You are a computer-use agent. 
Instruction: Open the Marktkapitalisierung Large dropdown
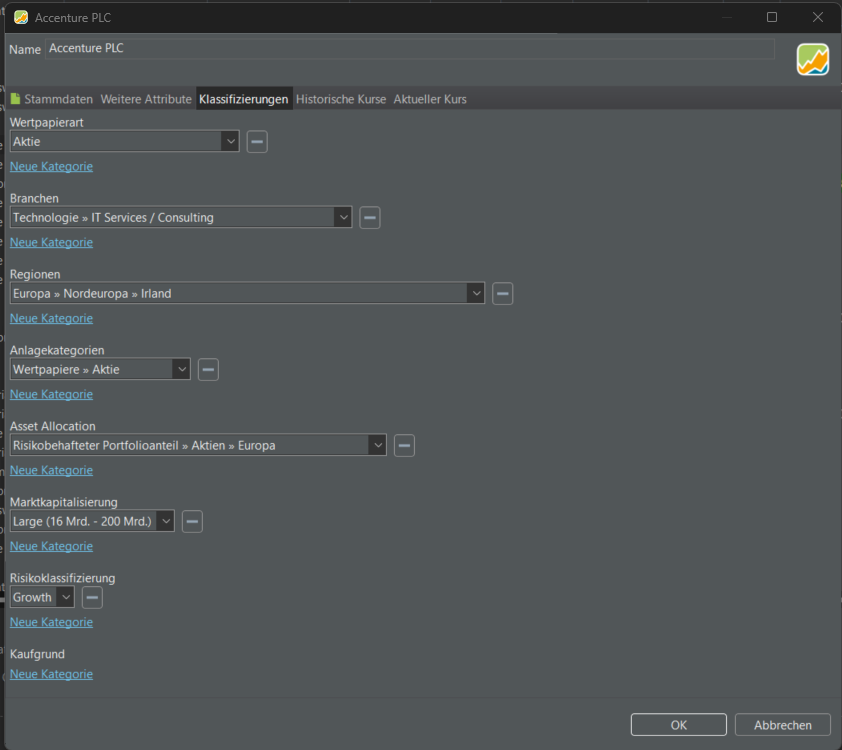pos(92,522)
